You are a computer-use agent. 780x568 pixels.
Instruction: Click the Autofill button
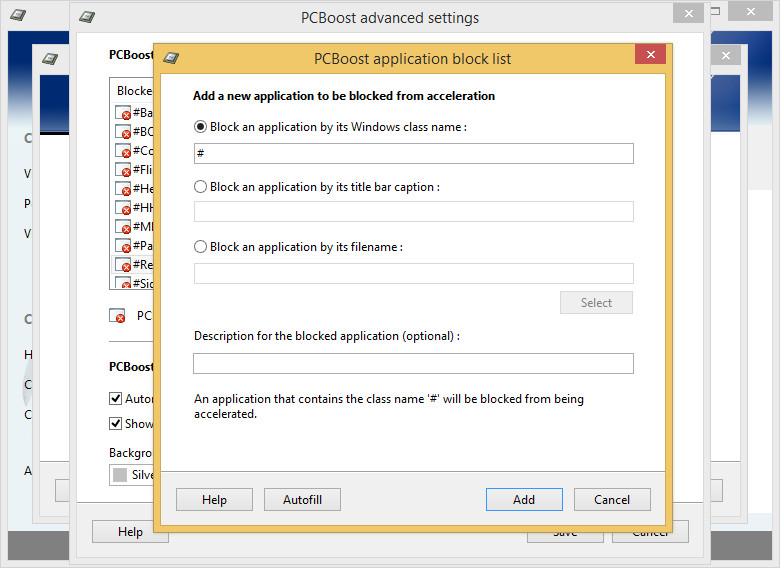(302, 499)
